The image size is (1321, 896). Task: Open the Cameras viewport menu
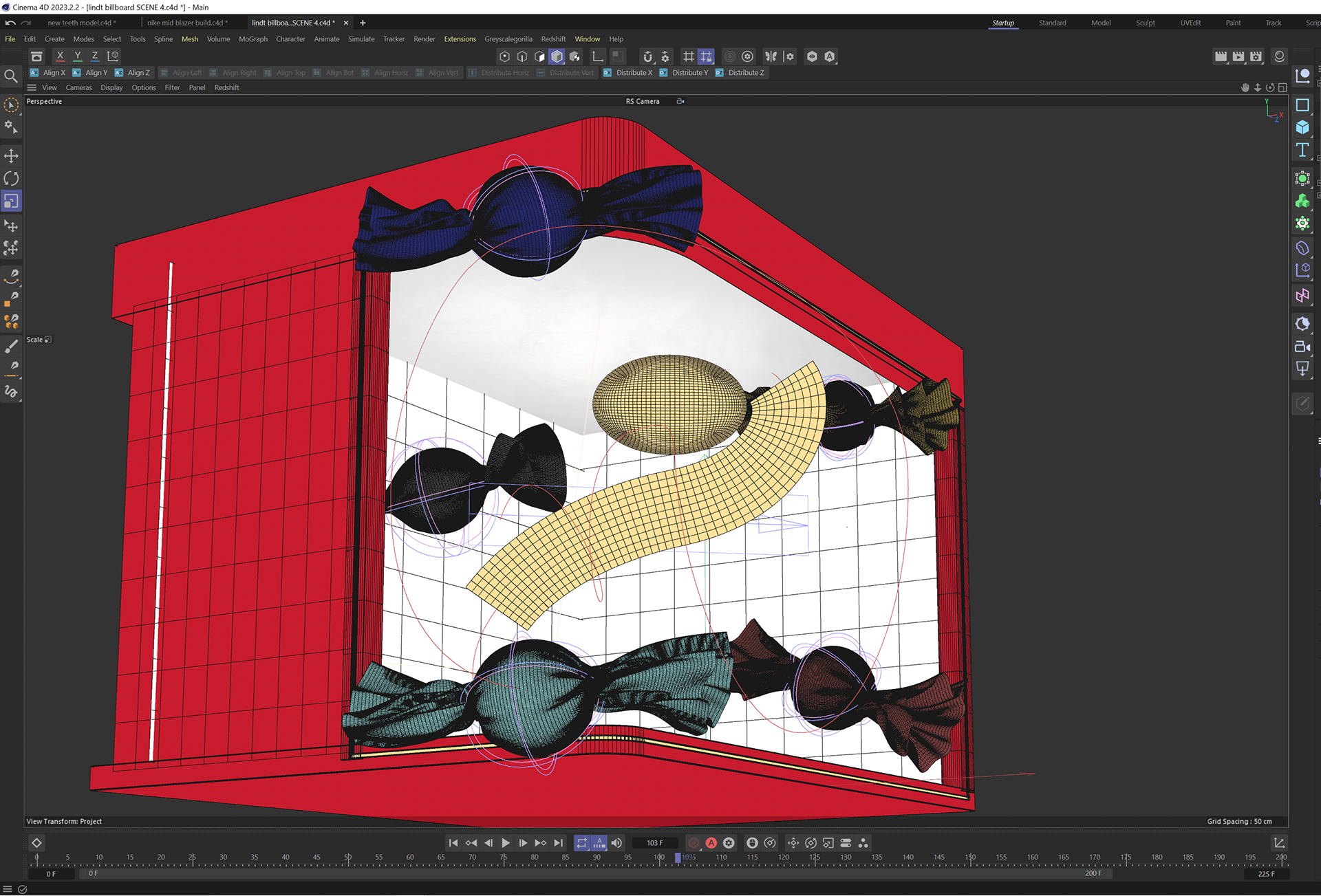click(78, 88)
